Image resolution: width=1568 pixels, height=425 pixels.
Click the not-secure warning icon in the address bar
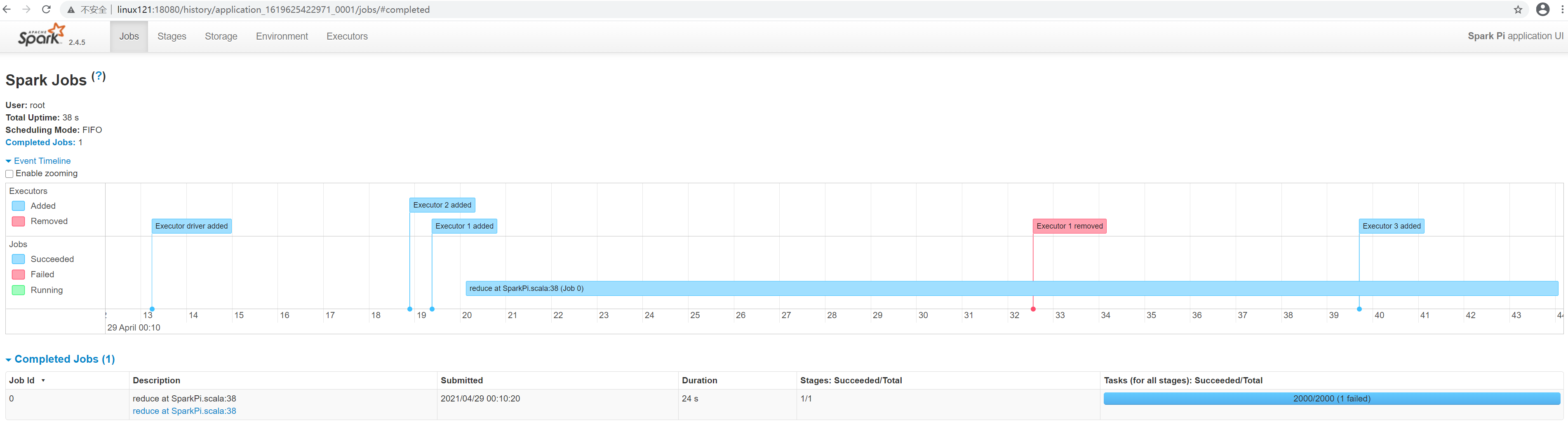[71, 10]
